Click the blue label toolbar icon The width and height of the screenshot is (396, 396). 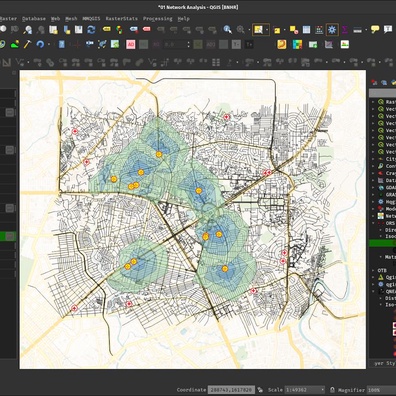[134, 29]
